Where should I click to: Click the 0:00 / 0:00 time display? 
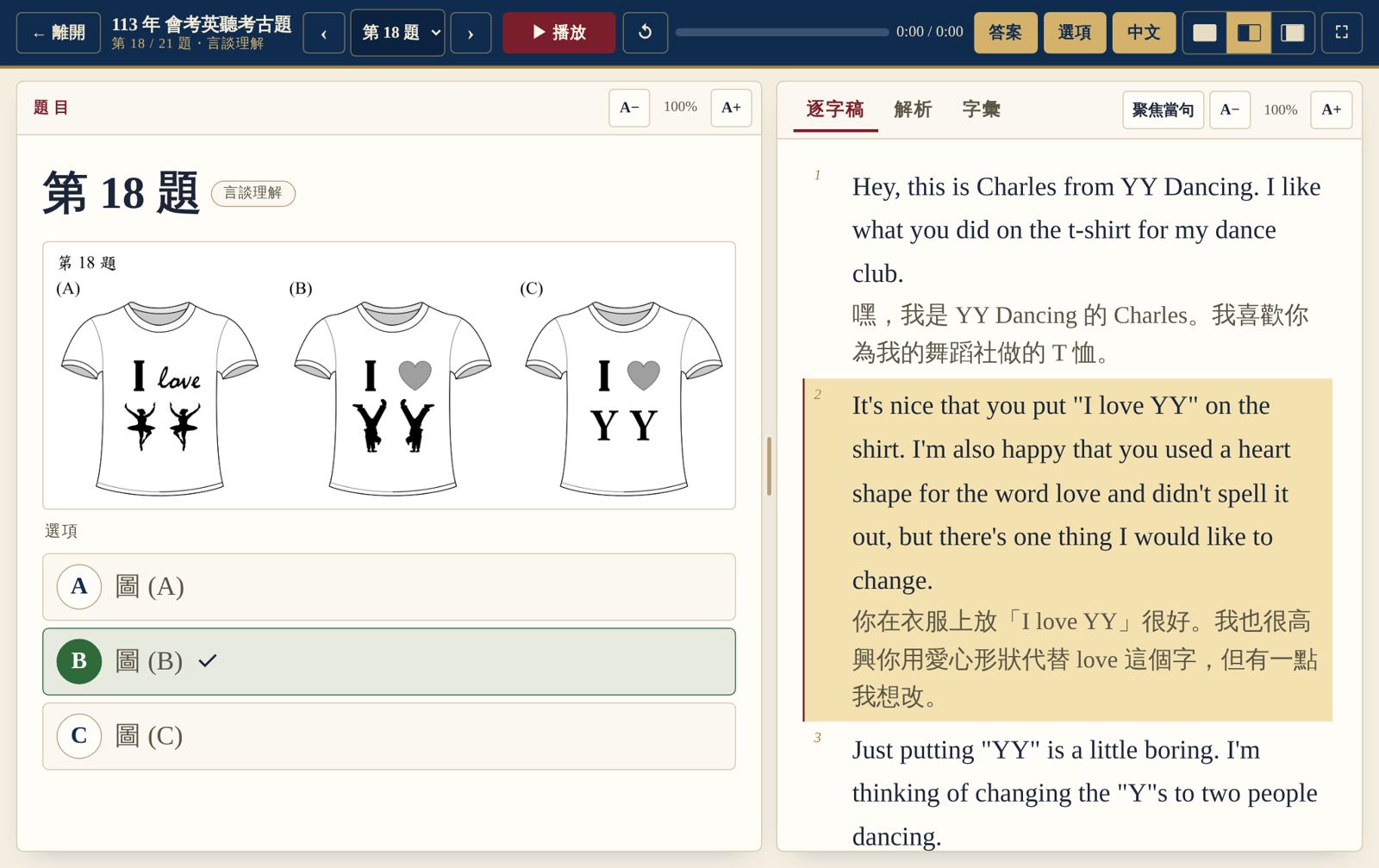930,32
